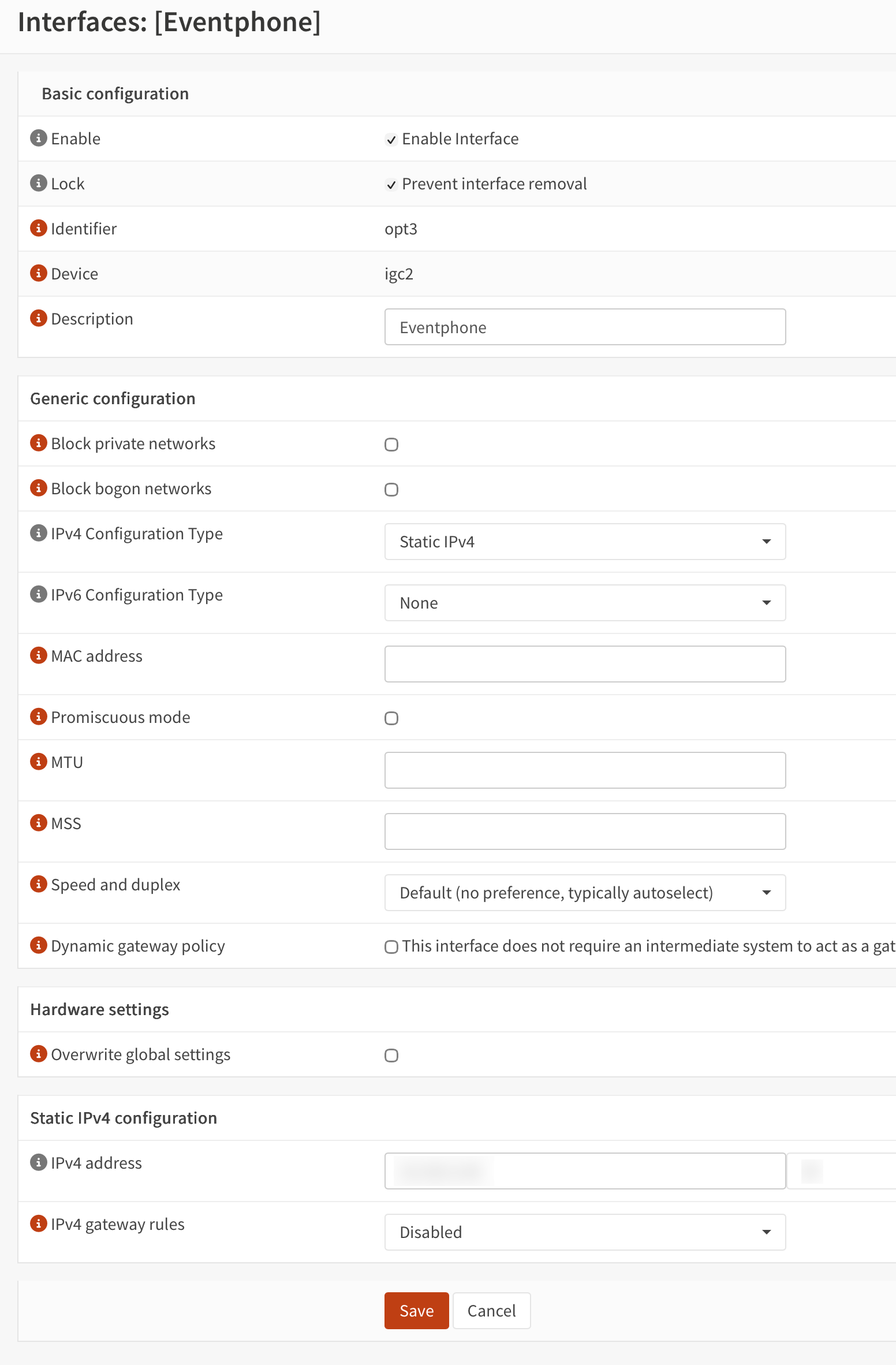
Task: Toggle the Block bogon networks checkbox
Action: point(391,490)
